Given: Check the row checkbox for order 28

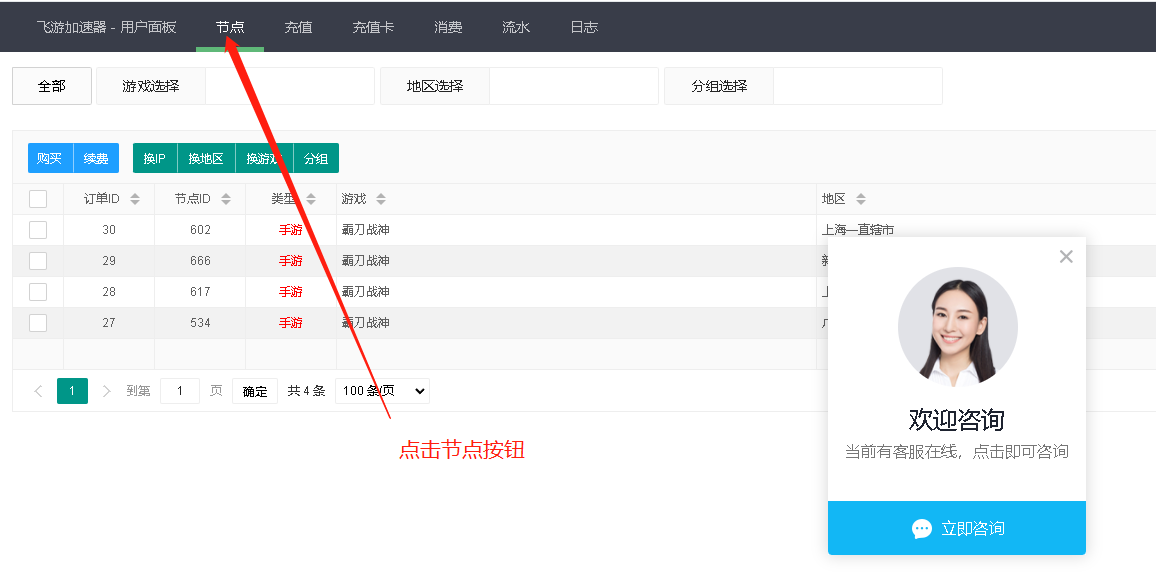Looking at the screenshot, I should click(x=38, y=292).
